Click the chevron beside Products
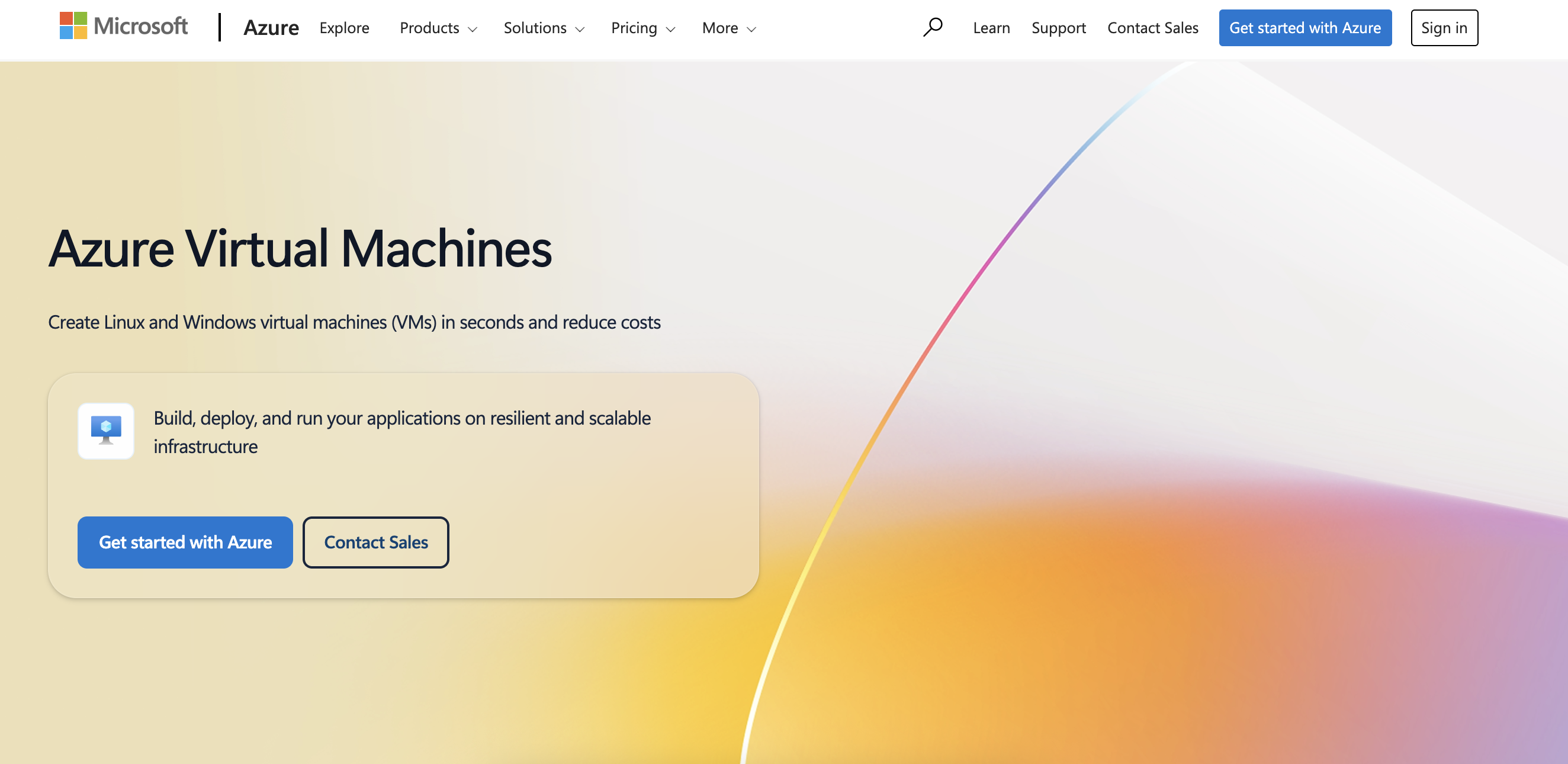1568x764 pixels. pyautogui.click(x=473, y=29)
